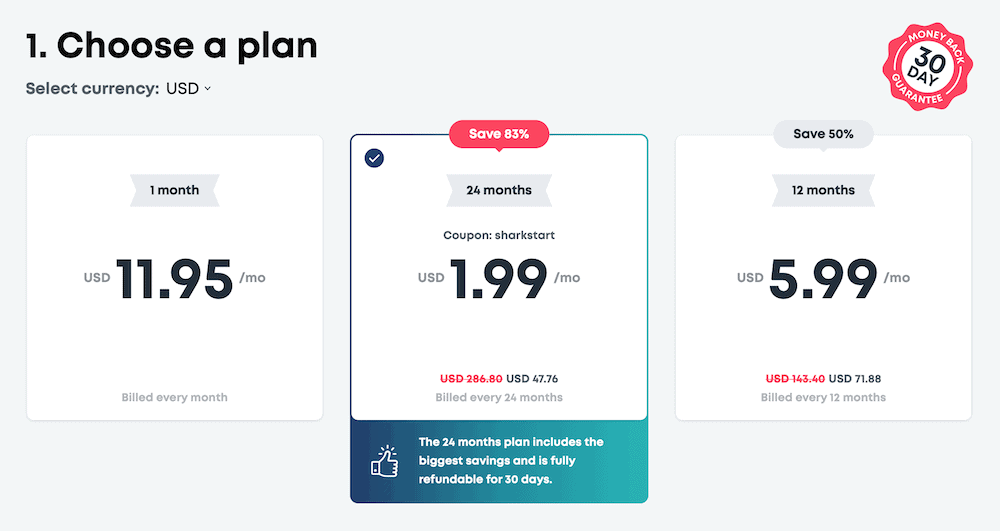Click the 30 day money back guarantee badge
Viewport: 1000px width, 531px height.
(x=925, y=67)
